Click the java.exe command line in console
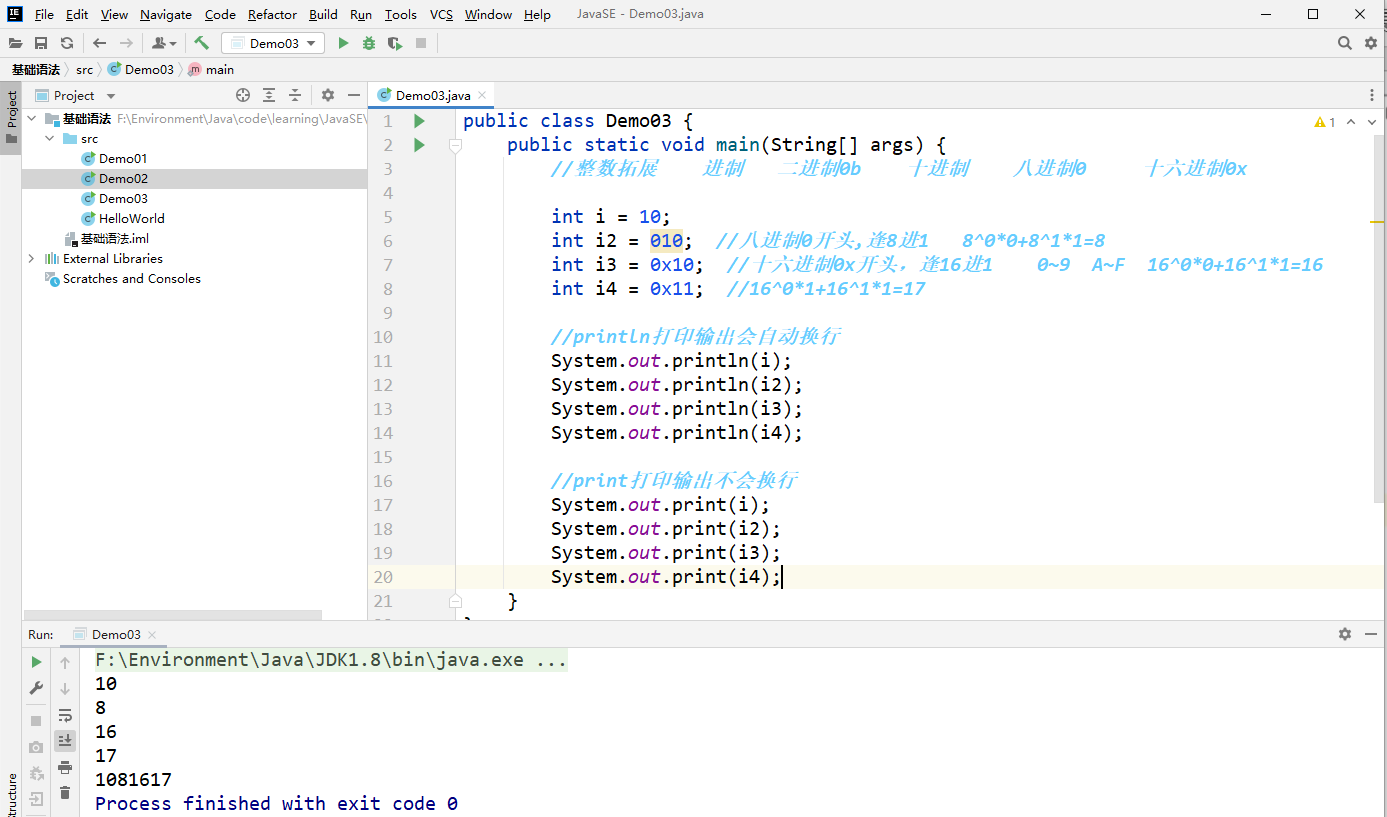The width and height of the screenshot is (1387, 817). [331, 660]
